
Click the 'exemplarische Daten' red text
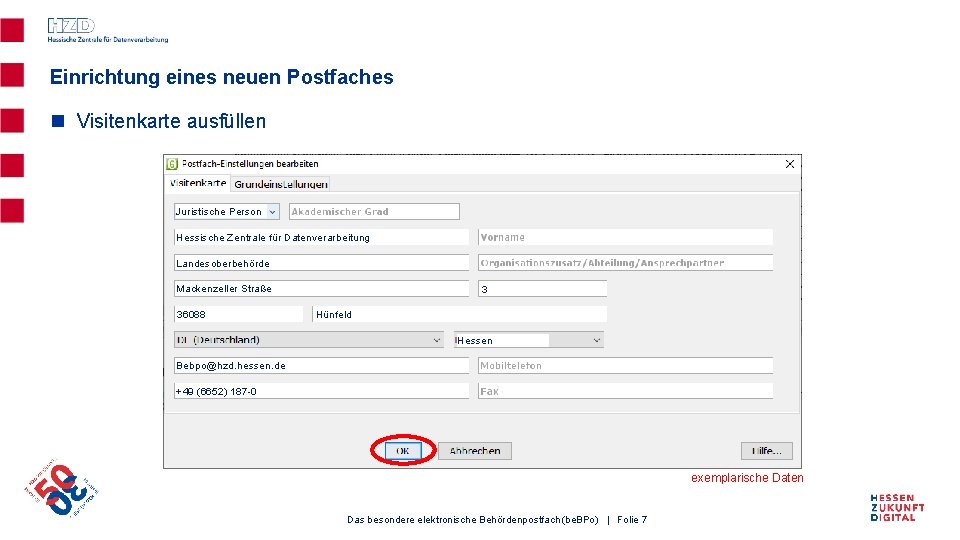click(x=747, y=478)
